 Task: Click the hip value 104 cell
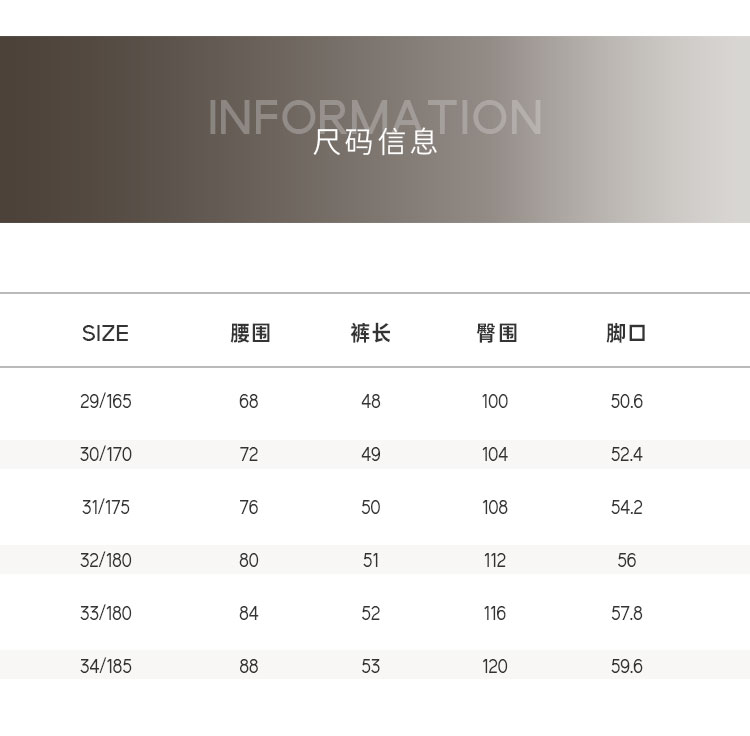[x=495, y=455]
